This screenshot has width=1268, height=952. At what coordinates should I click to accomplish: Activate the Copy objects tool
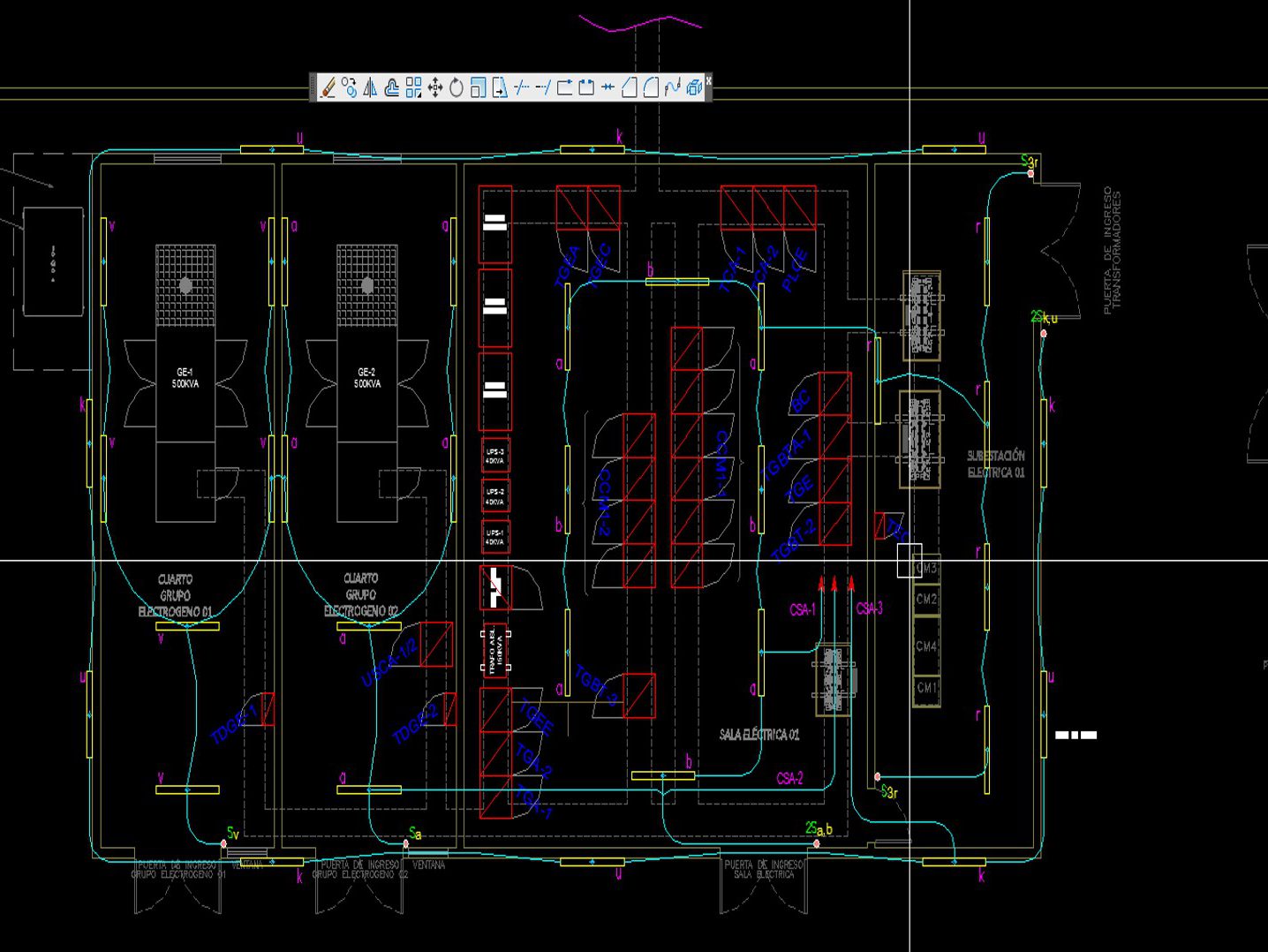point(350,87)
